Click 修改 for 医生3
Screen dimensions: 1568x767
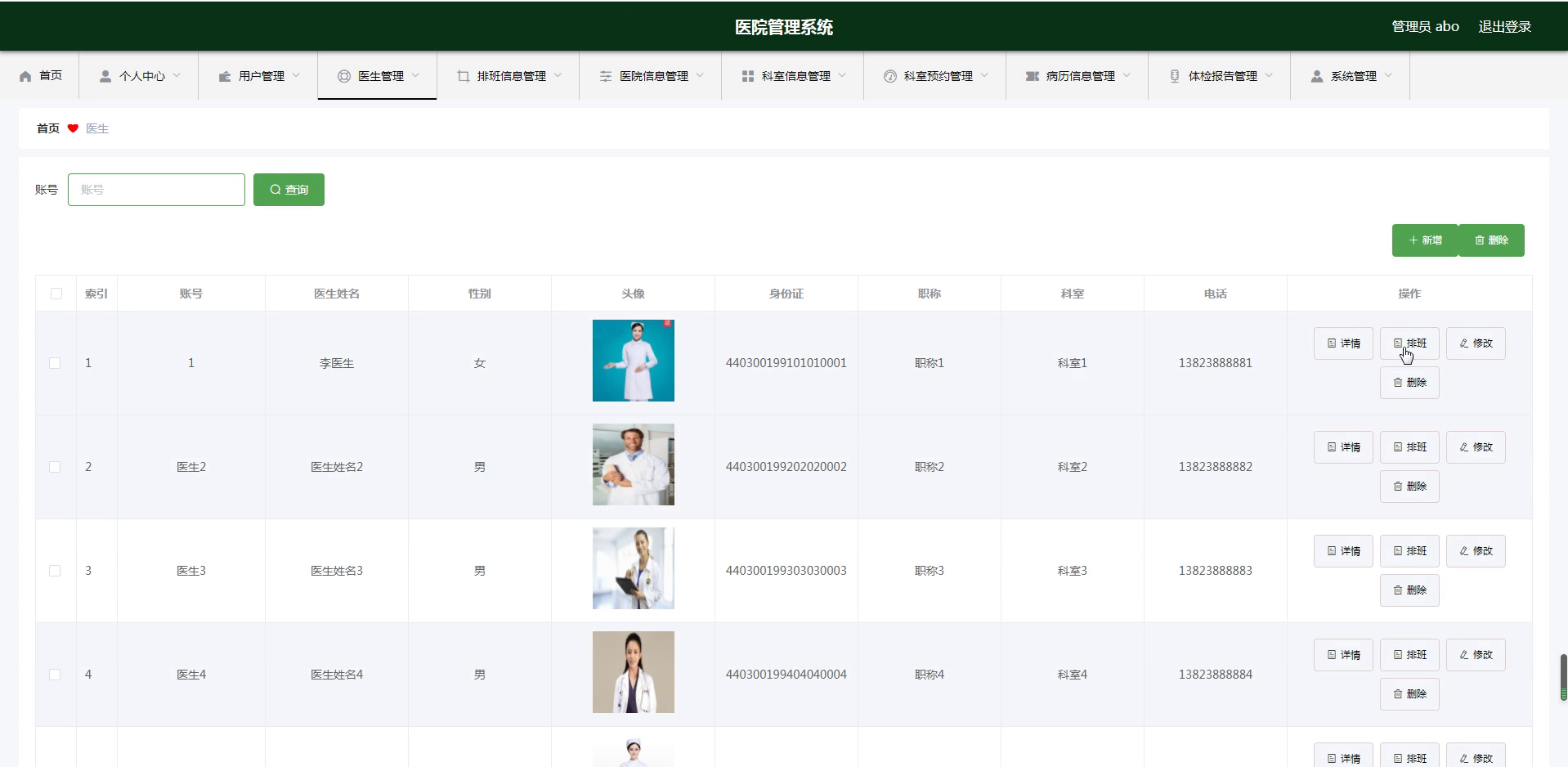(x=1476, y=551)
